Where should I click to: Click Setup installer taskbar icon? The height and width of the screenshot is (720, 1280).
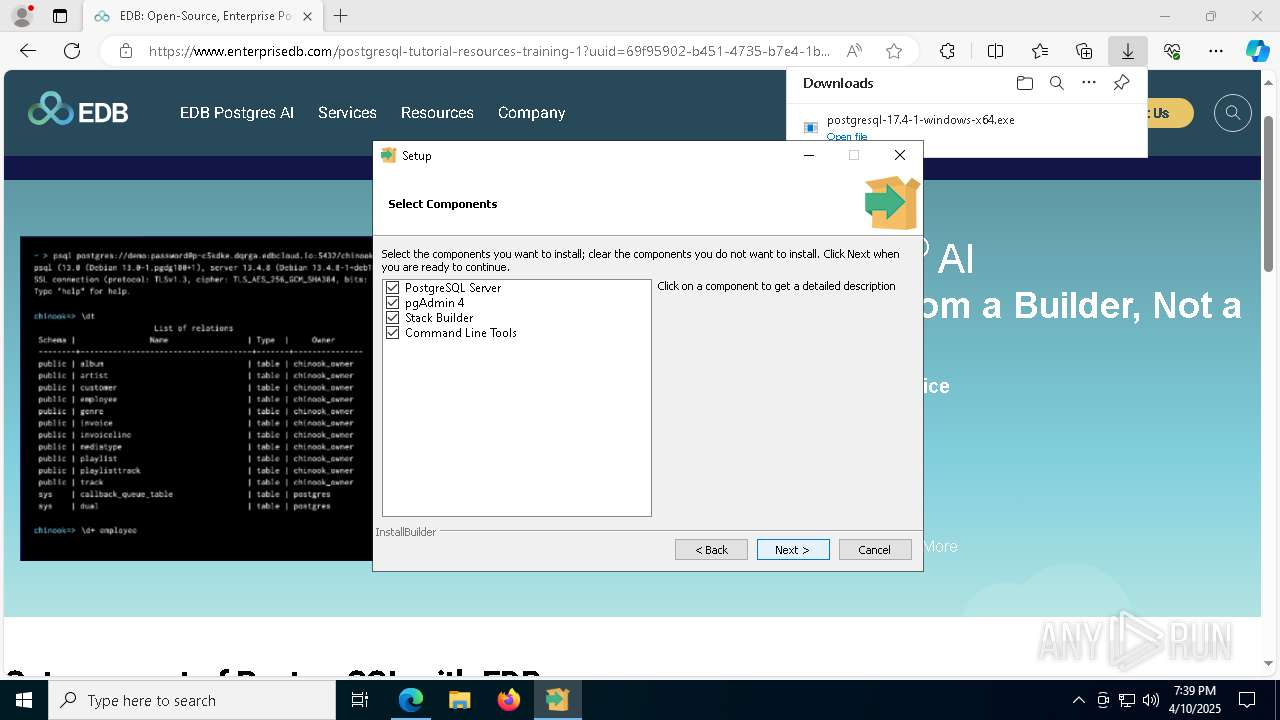(557, 700)
